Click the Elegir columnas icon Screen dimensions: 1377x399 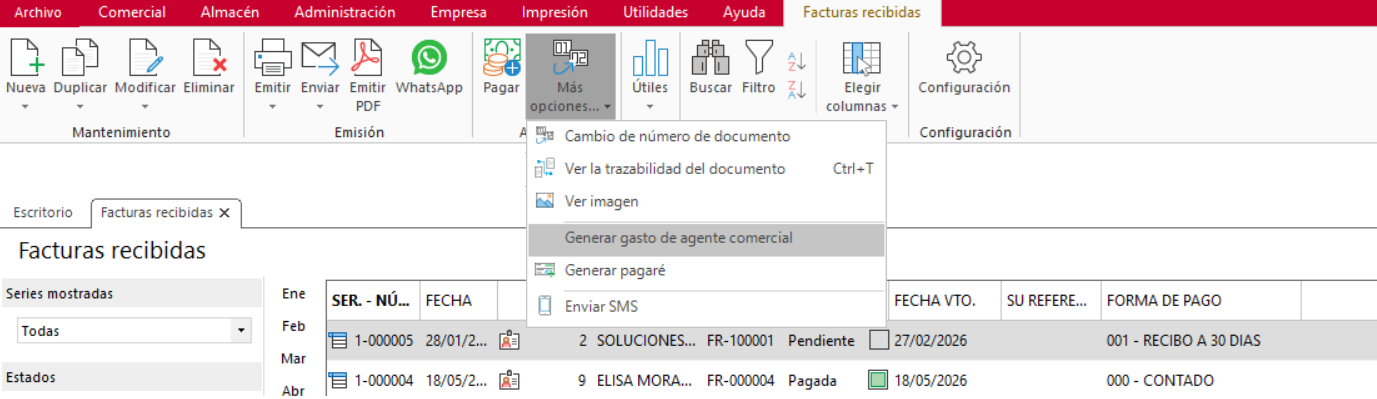(861, 58)
